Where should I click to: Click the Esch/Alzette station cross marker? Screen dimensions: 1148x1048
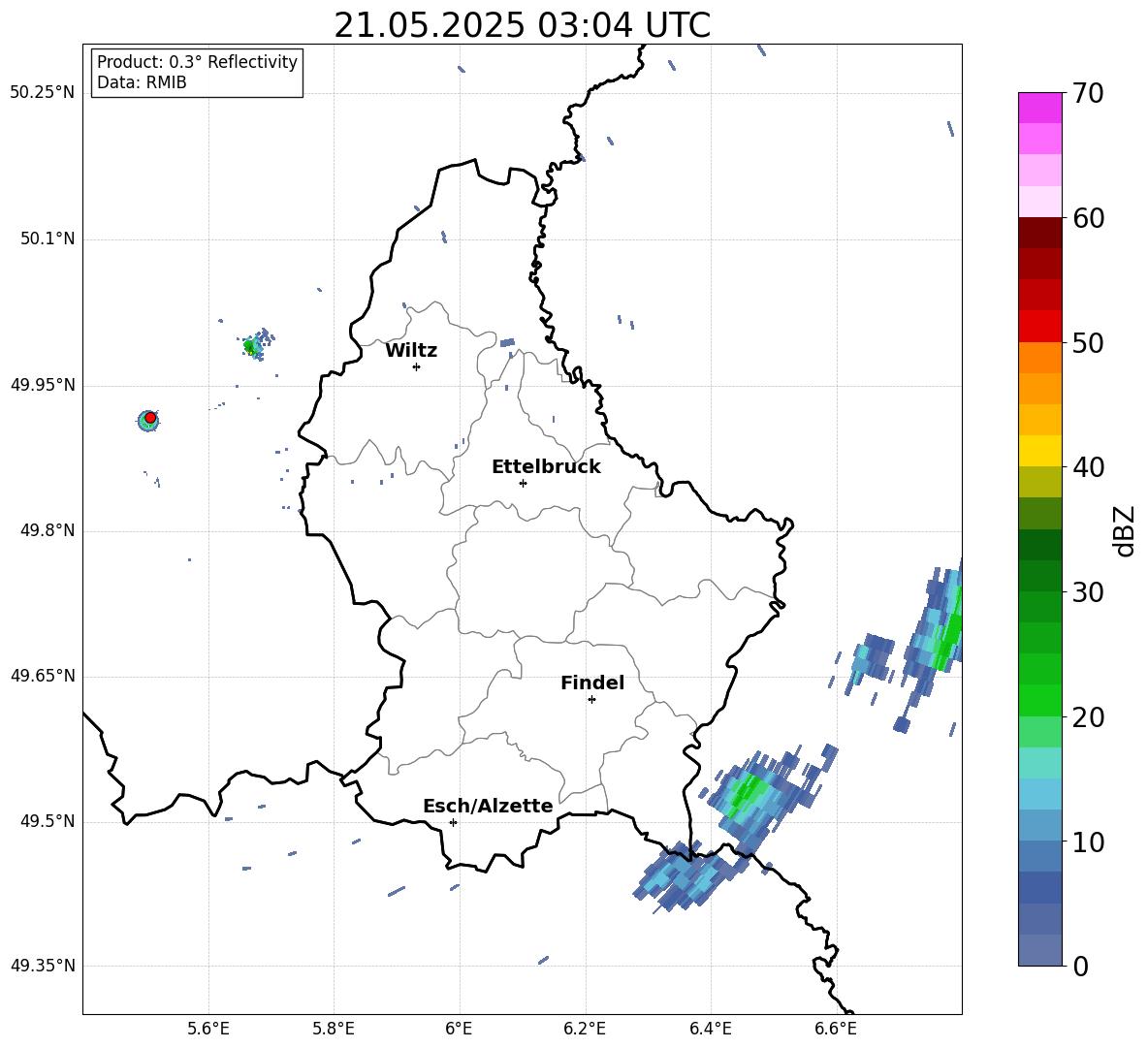coord(453,822)
